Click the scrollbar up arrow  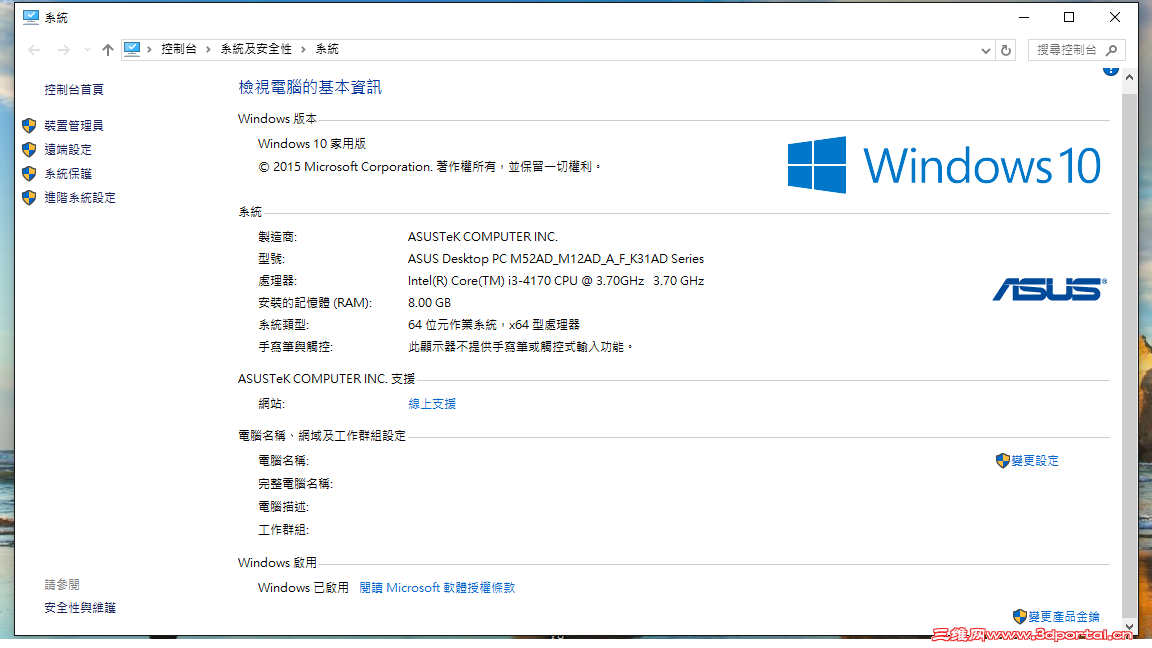(1129, 77)
